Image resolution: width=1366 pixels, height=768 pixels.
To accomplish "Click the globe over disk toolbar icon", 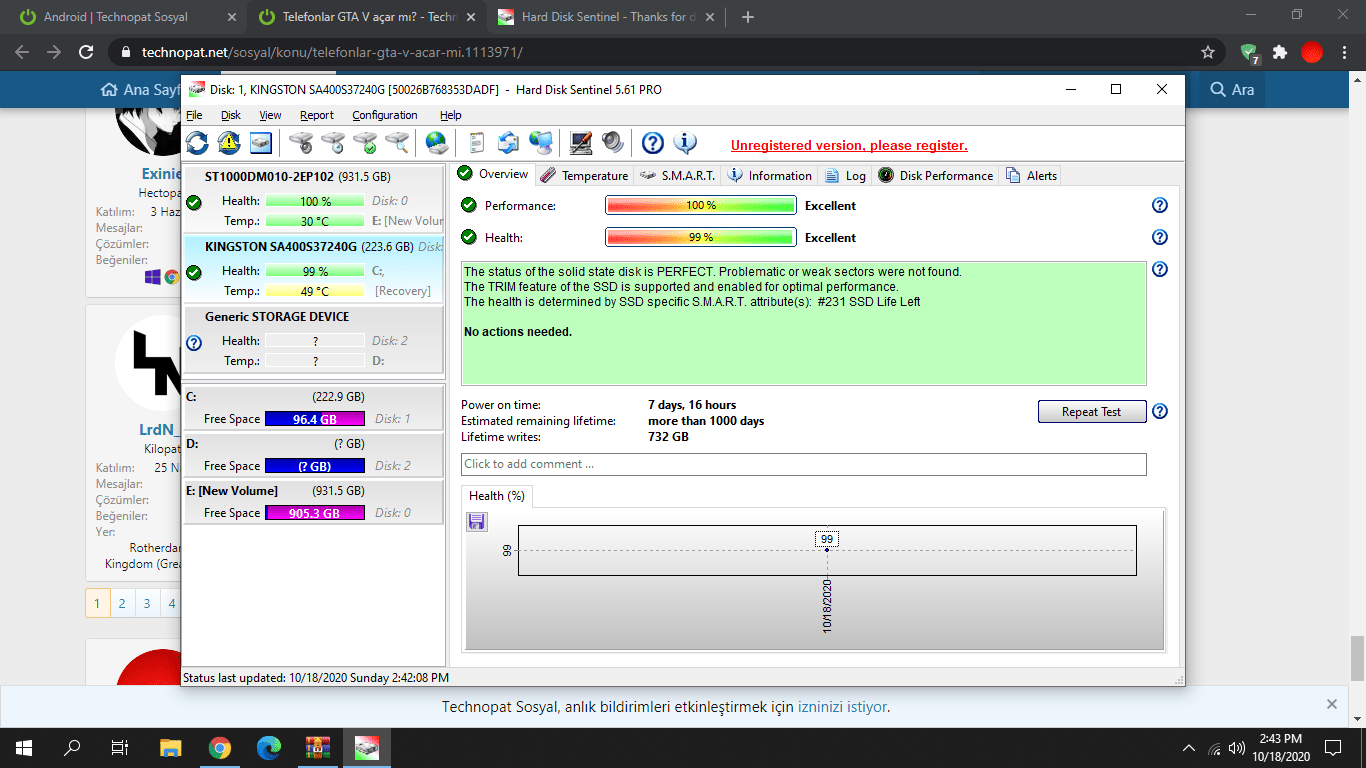I will (x=437, y=143).
